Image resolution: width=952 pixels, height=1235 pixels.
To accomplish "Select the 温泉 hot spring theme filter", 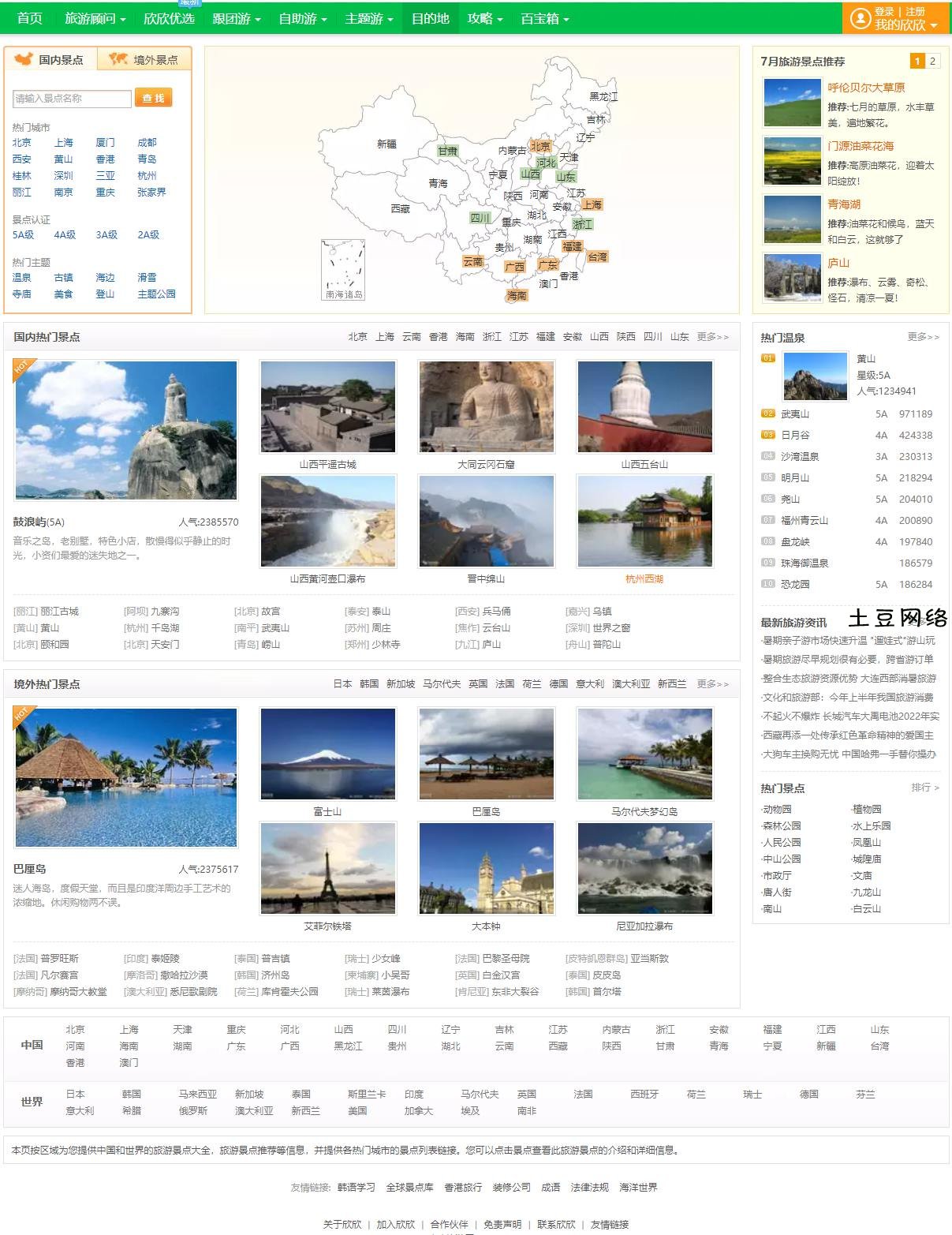I will tap(21, 277).
